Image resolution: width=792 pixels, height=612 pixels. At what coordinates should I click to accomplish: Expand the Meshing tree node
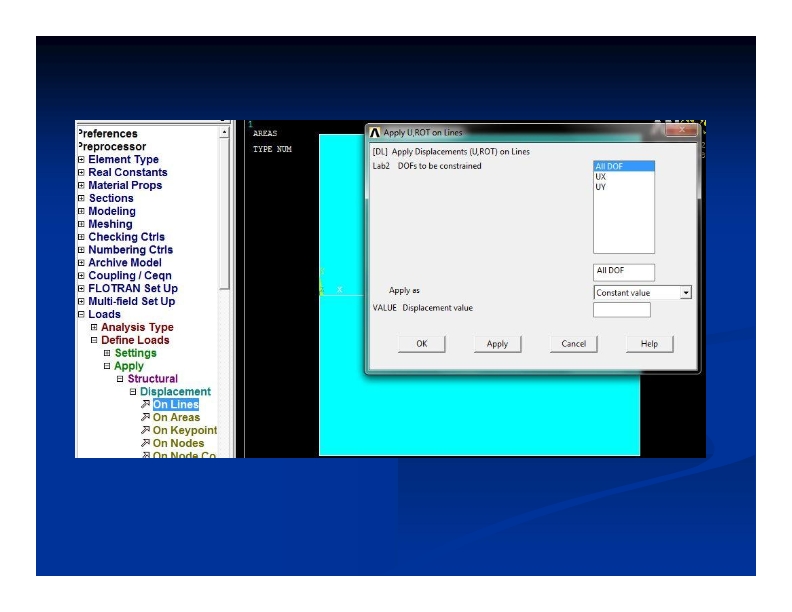pyautogui.click(x=81, y=225)
